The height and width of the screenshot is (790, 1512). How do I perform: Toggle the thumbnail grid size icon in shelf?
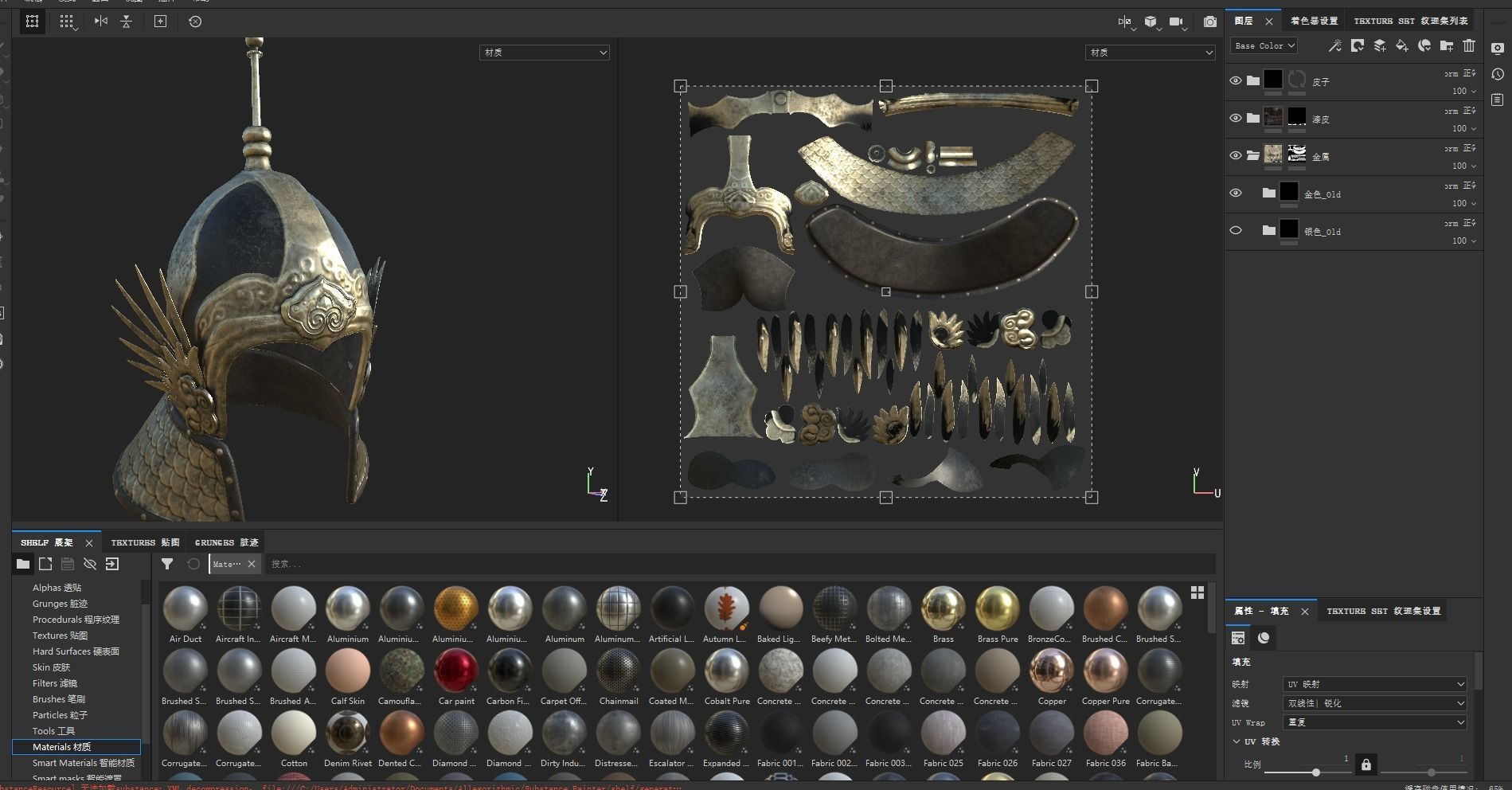pyautogui.click(x=1197, y=592)
